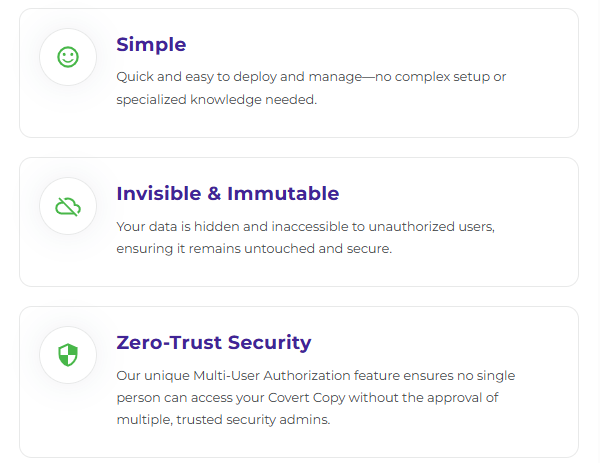Viewport: 600px width, 463px height.
Task: Open the Zero-Trust Security heading
Action: [x=213, y=342]
